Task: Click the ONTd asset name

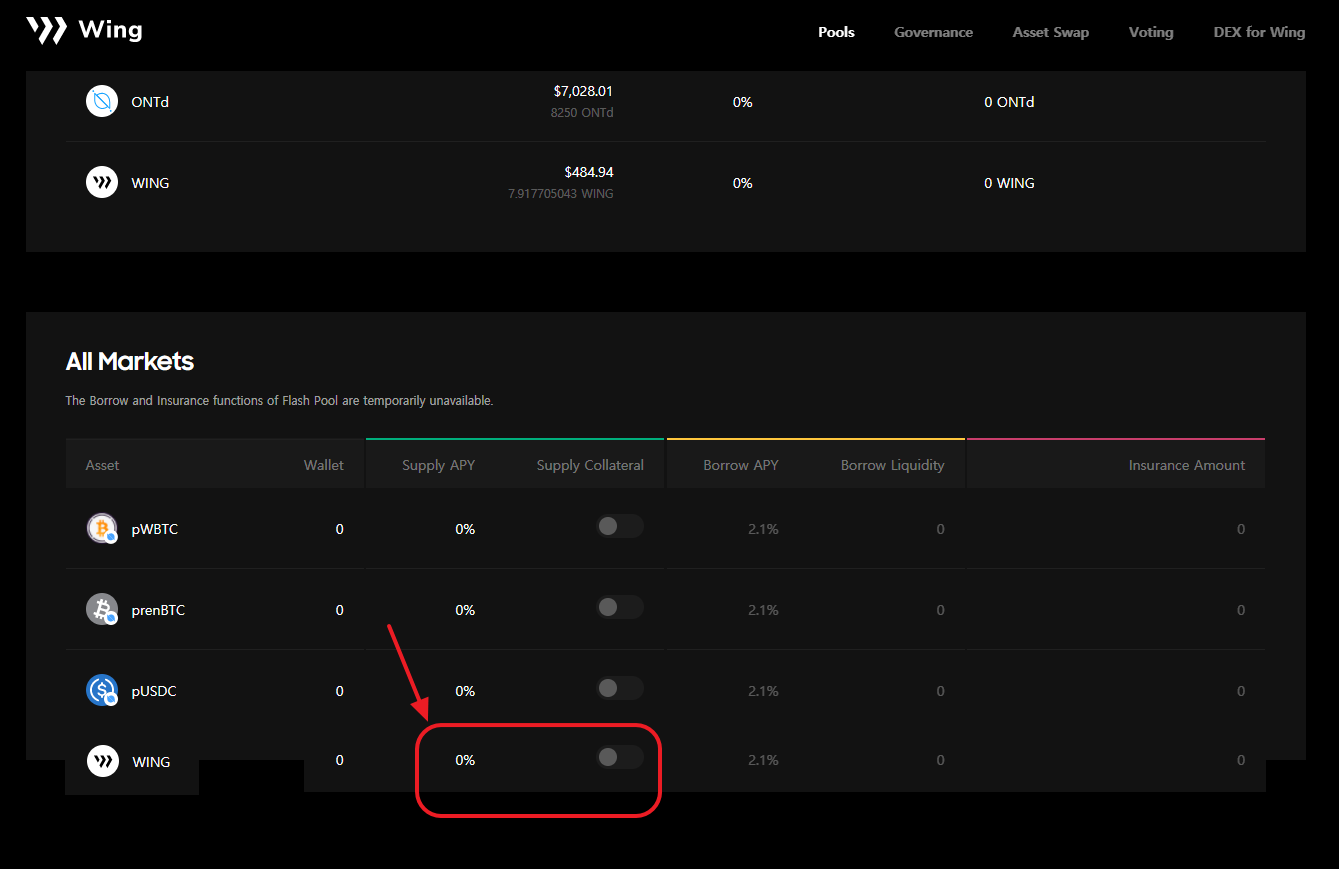Action: [150, 102]
